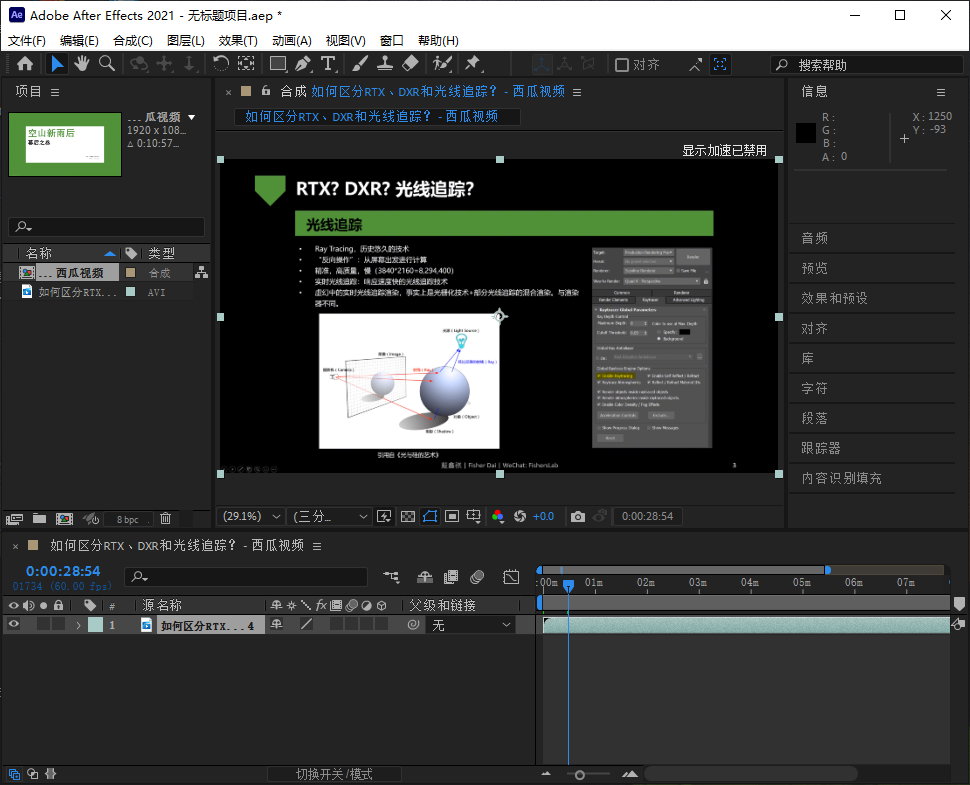
Task: Select the Puppet Pin tool
Action: [473, 64]
